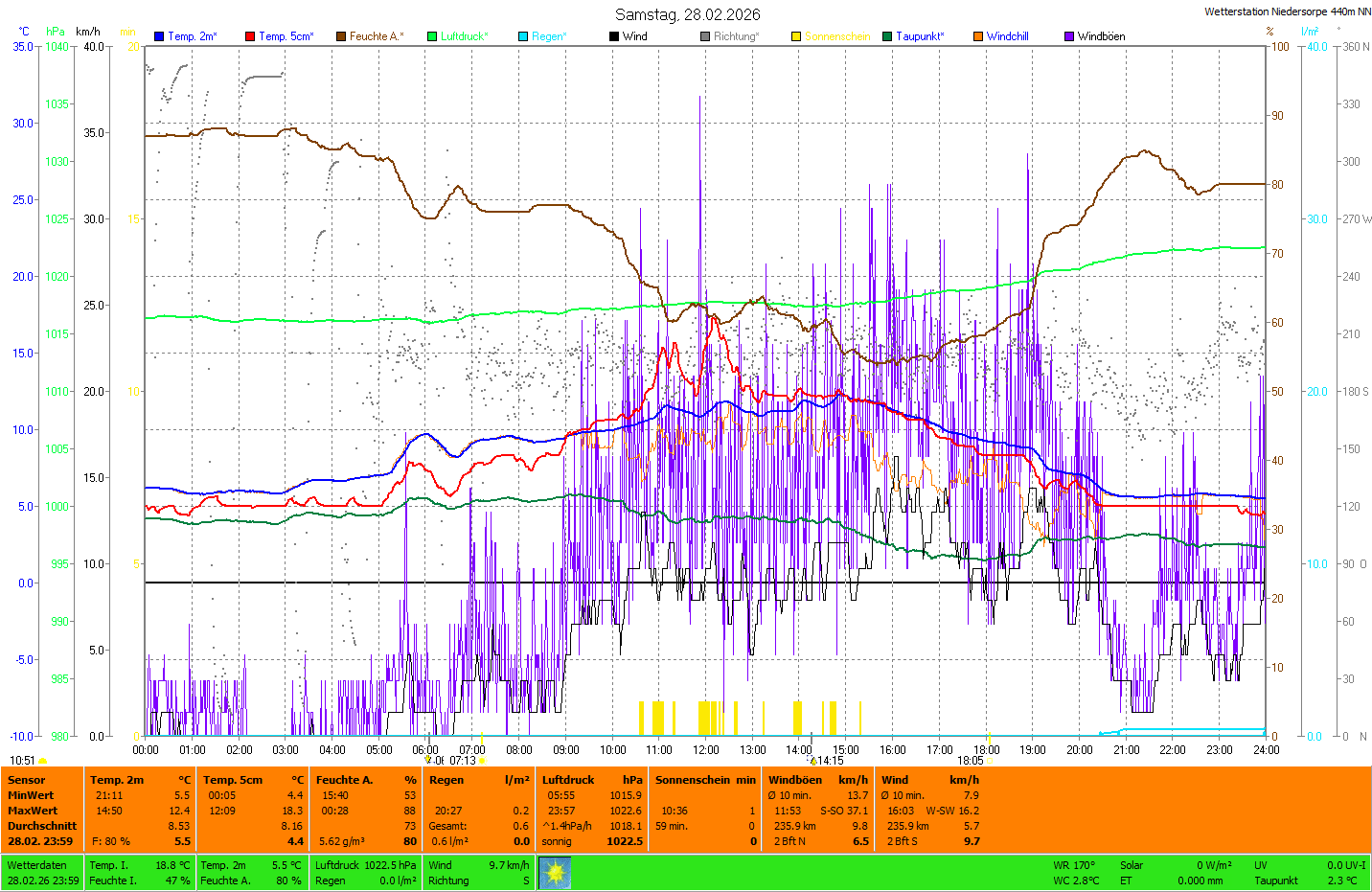Click the purple Windböen color swatch
This screenshot has width=1372, height=892.
click(x=1069, y=36)
